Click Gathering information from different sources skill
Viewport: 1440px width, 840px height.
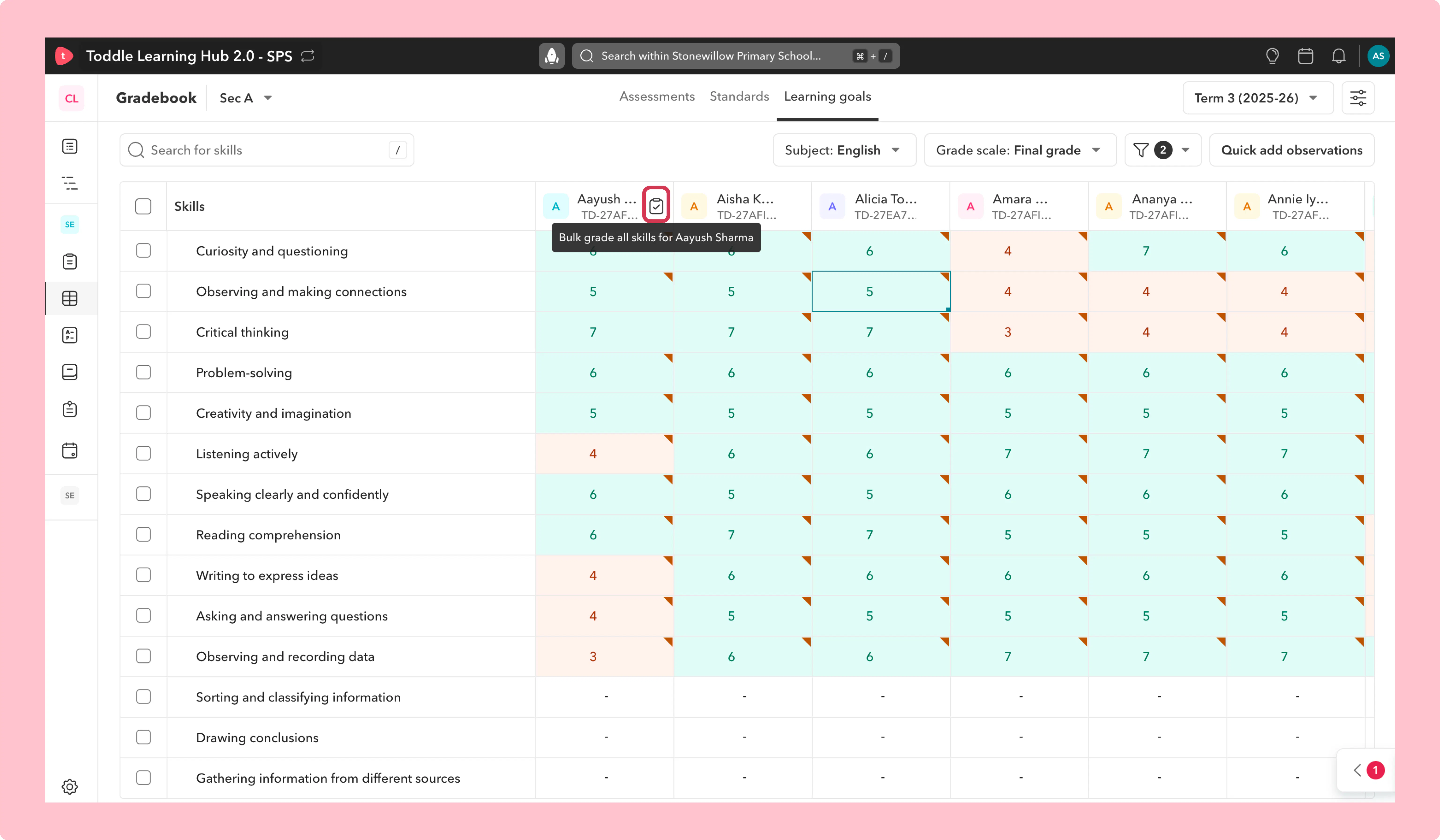[x=328, y=778]
